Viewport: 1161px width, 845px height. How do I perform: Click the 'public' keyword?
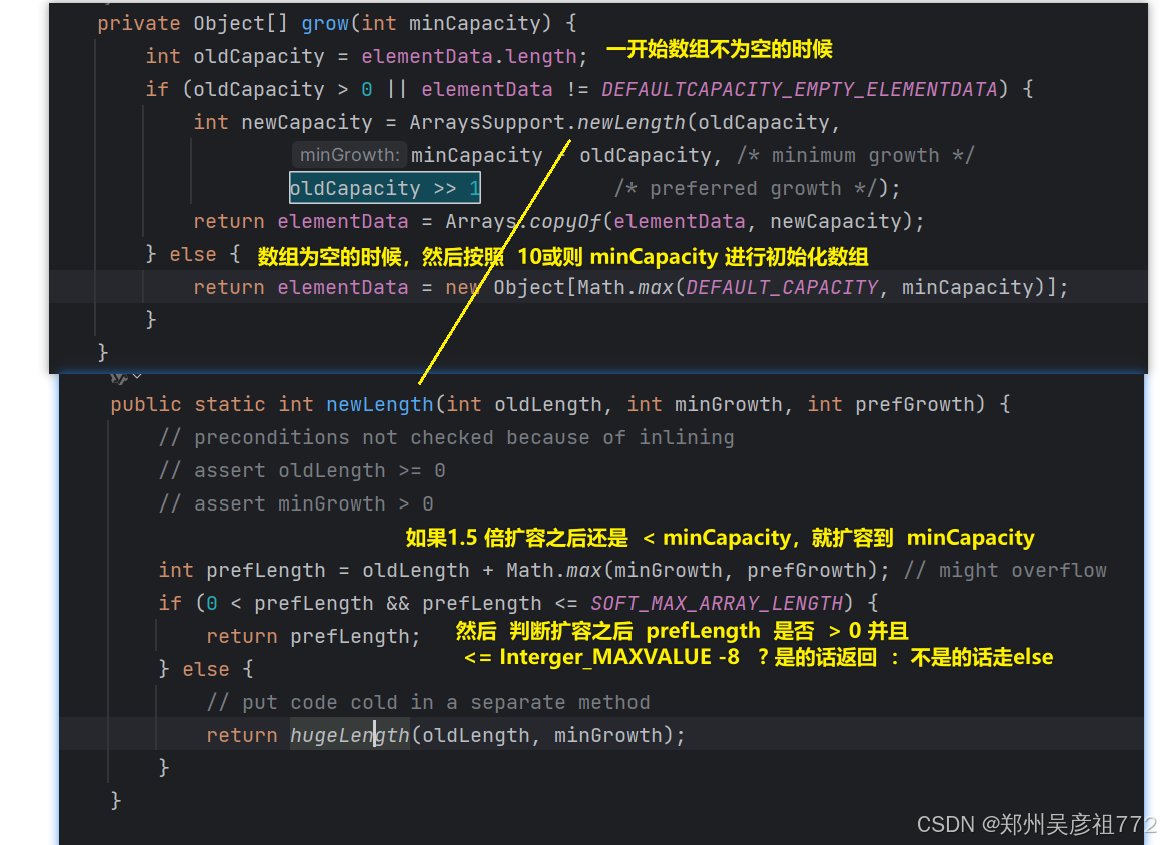[x=146, y=404]
